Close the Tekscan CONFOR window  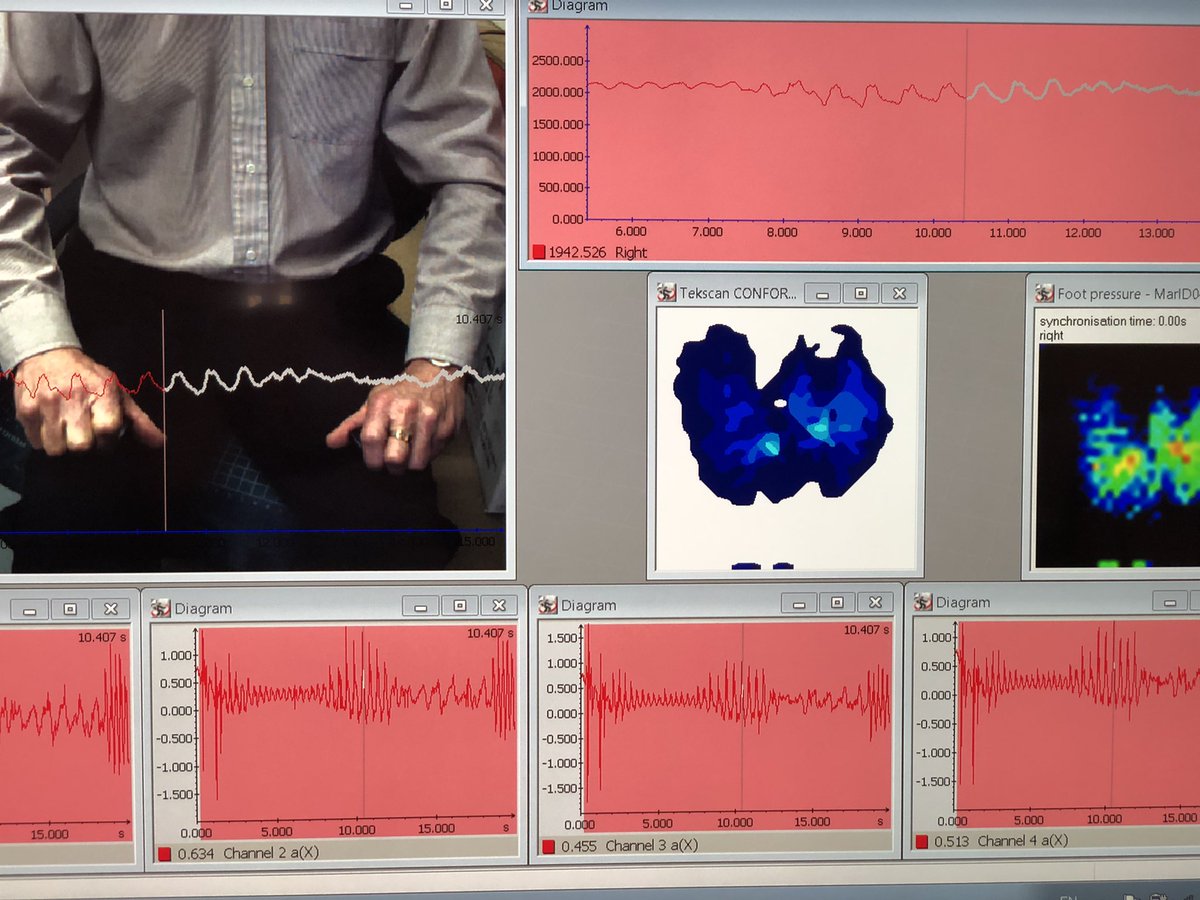click(x=899, y=293)
